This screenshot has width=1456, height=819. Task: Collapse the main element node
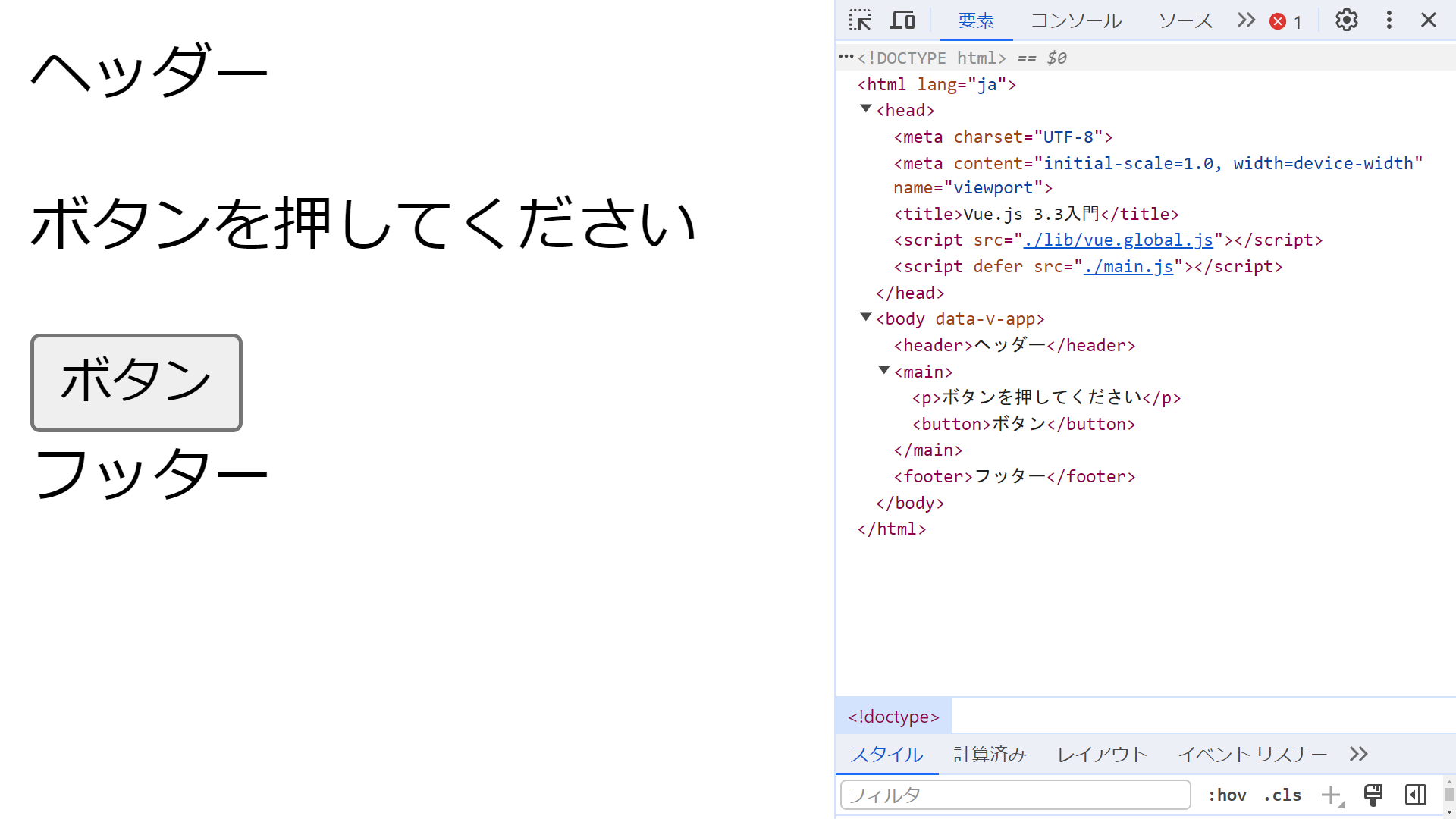884,371
